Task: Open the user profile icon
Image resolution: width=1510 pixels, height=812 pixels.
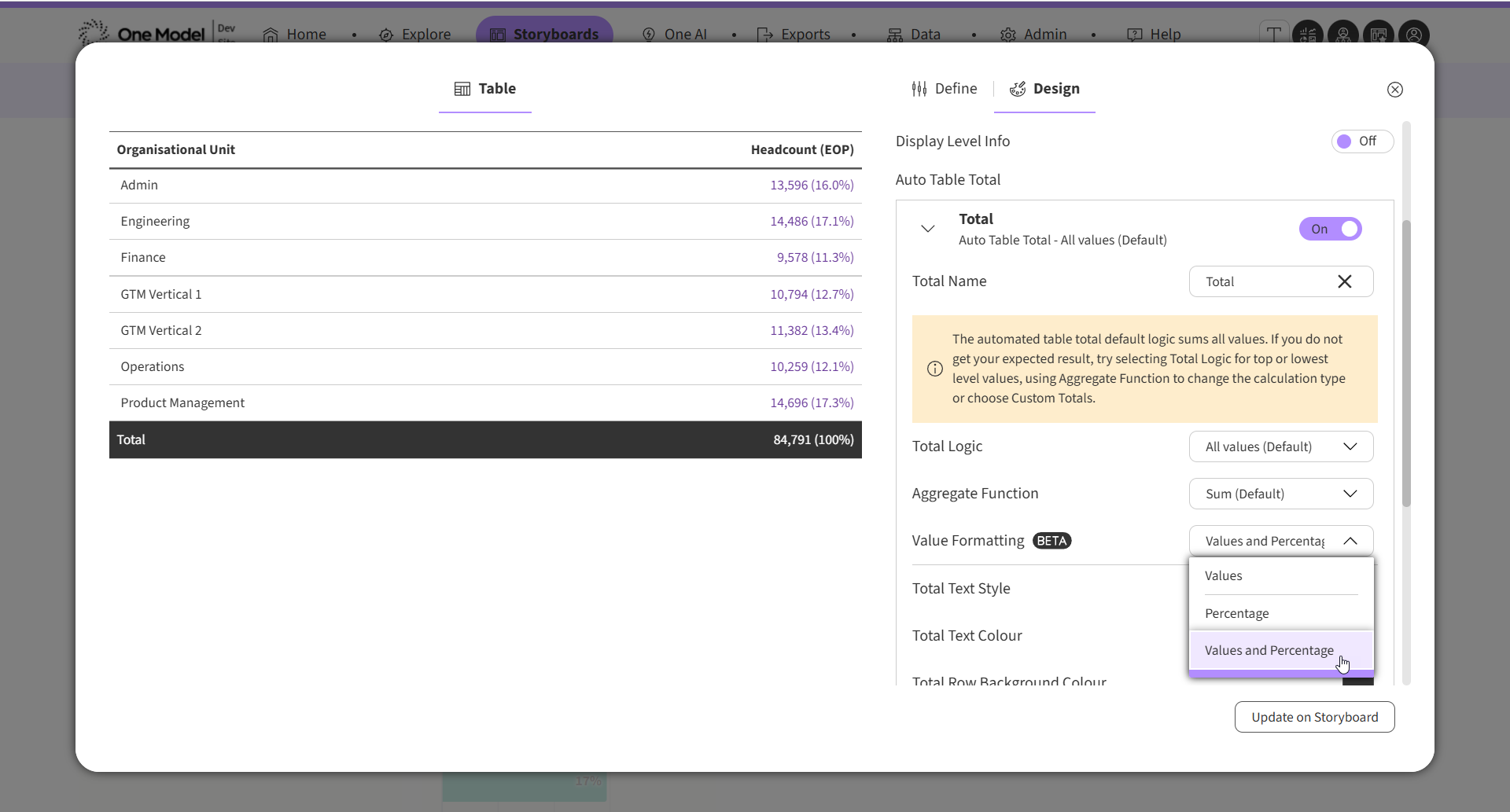Action: 1413,35
